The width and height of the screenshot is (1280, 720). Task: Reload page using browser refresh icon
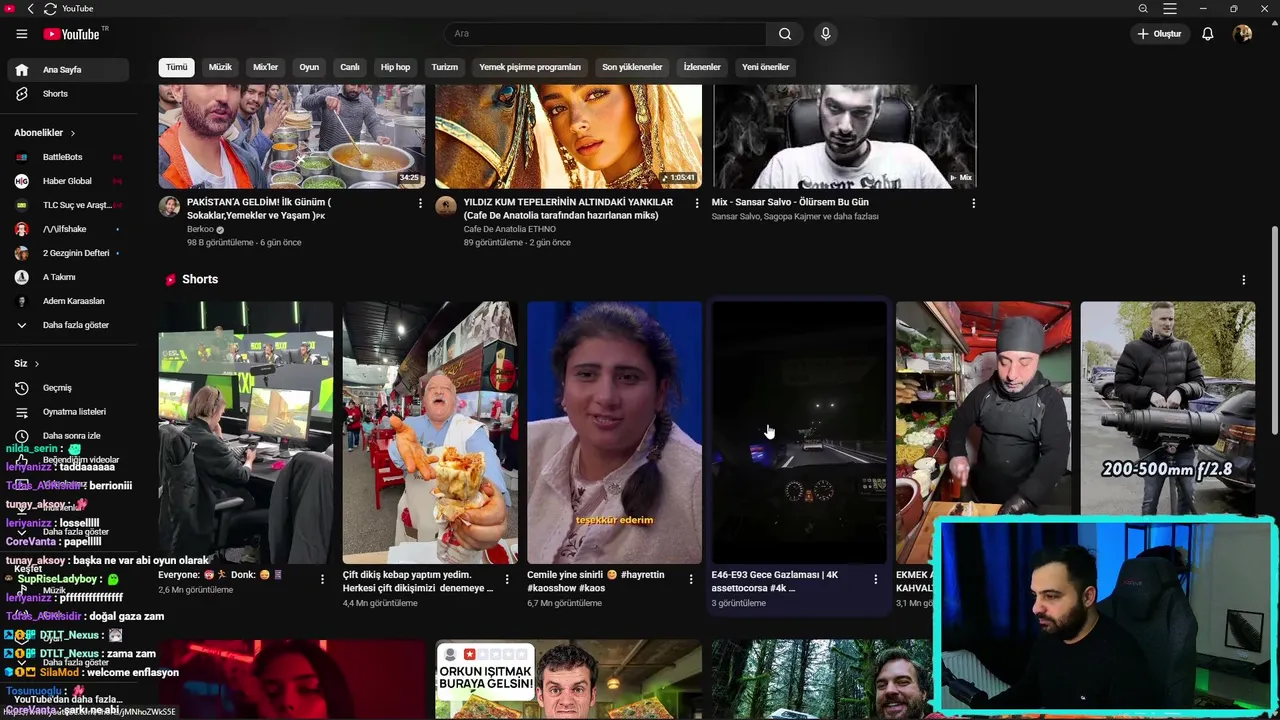point(50,9)
